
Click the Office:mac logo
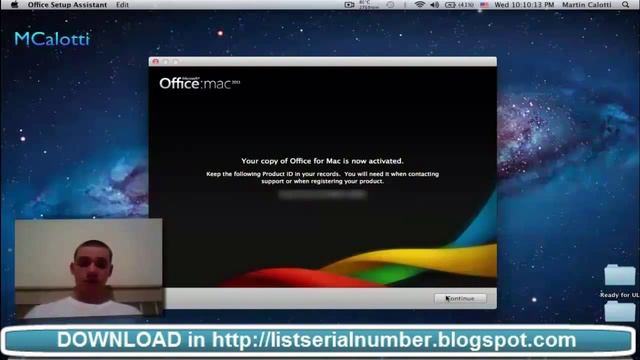pyautogui.click(x=200, y=83)
